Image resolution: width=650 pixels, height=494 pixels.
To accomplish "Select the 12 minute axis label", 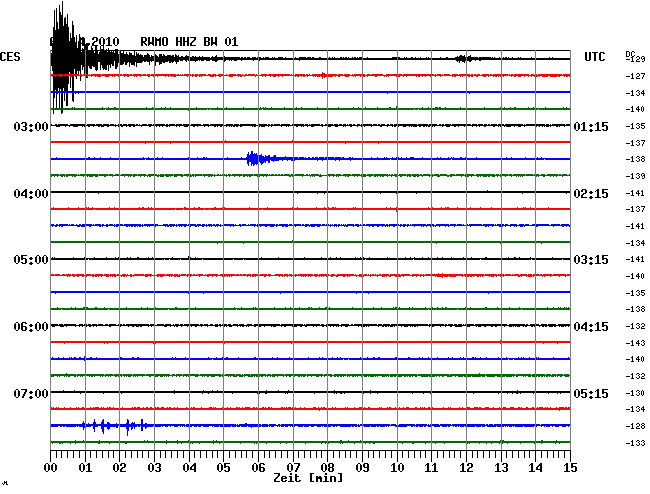I will [x=466, y=468].
